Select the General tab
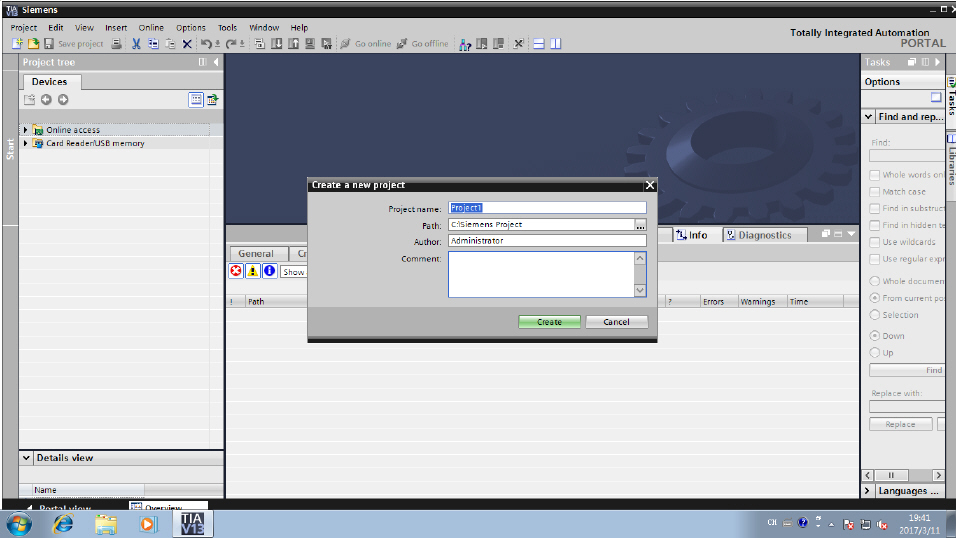Image resolution: width=956 pixels, height=538 pixels. [x=255, y=254]
